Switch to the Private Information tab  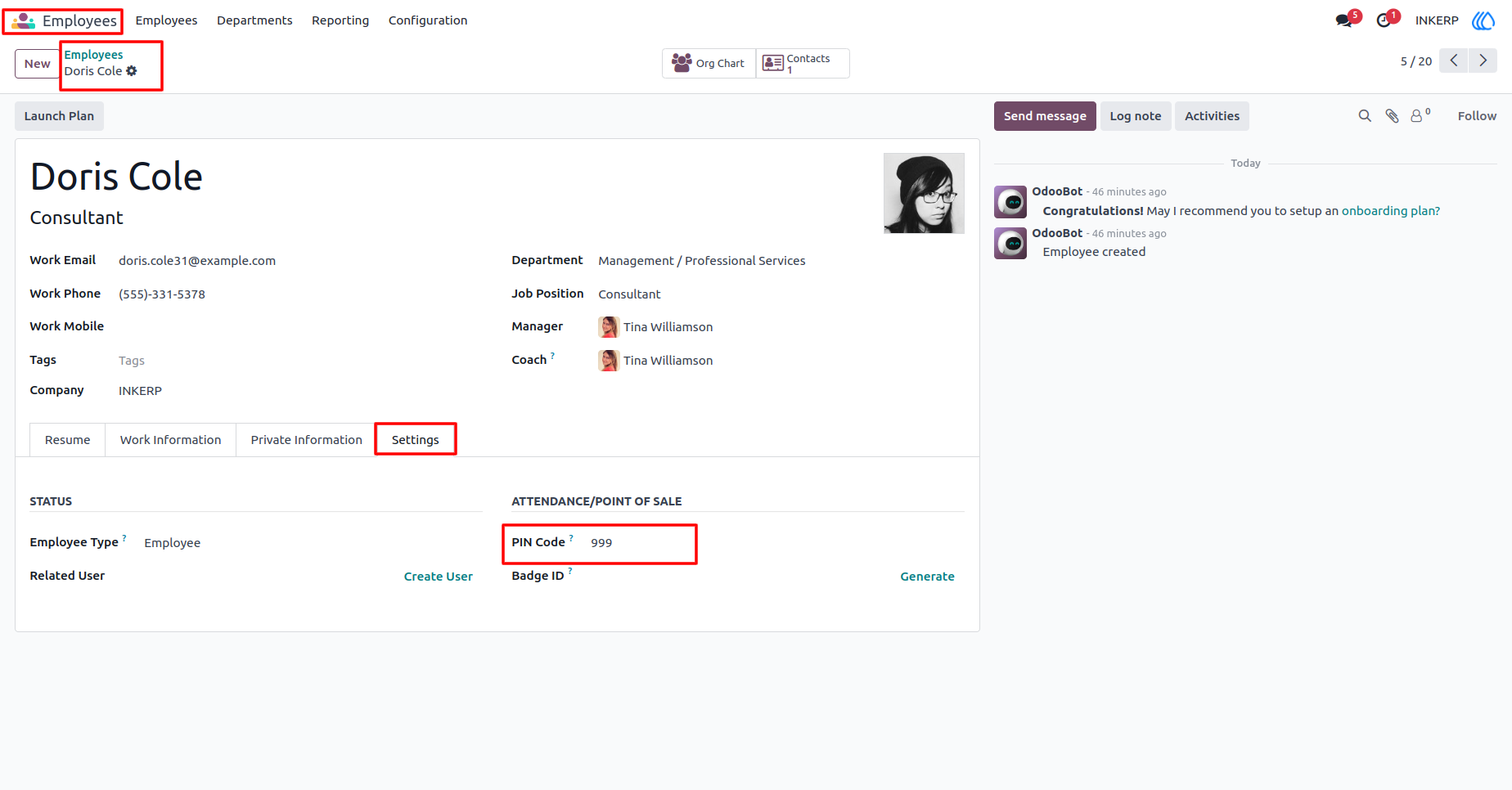tap(306, 440)
